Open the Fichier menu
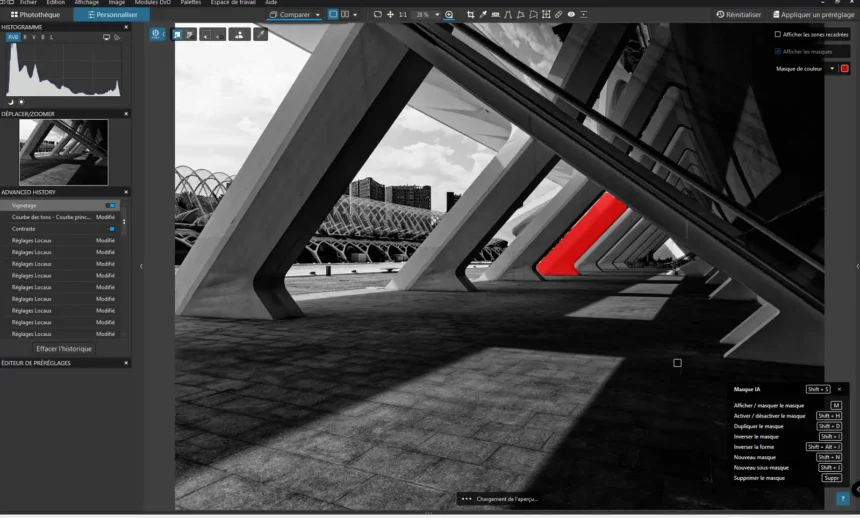Viewport: 860px width, 518px height. [x=28, y=2]
